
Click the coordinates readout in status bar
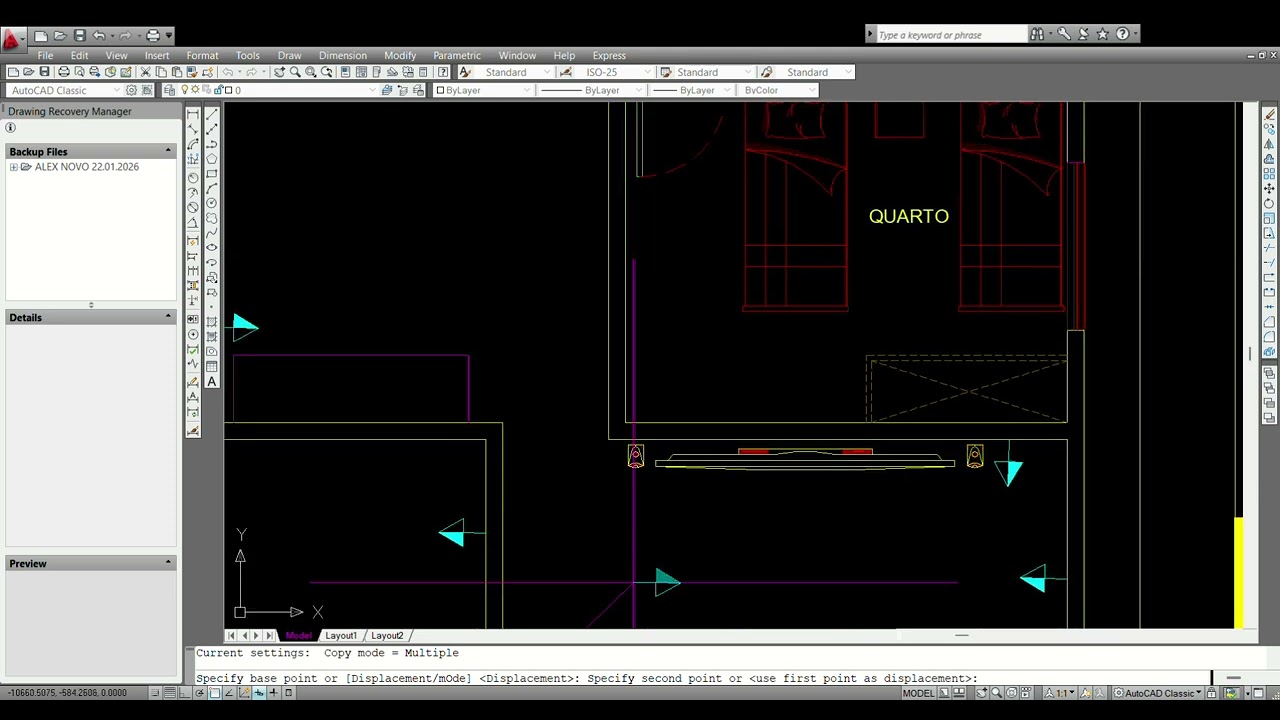(x=67, y=693)
